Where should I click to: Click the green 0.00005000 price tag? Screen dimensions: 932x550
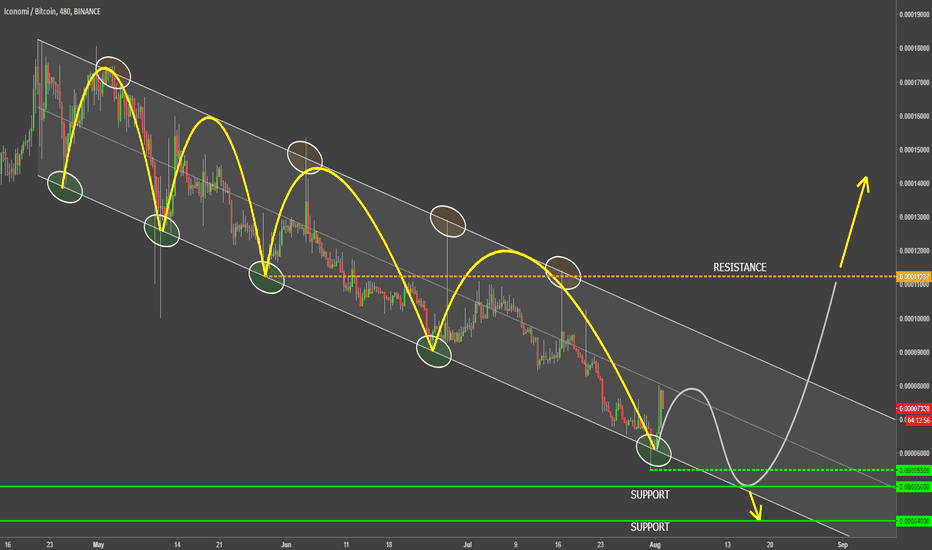[914, 487]
